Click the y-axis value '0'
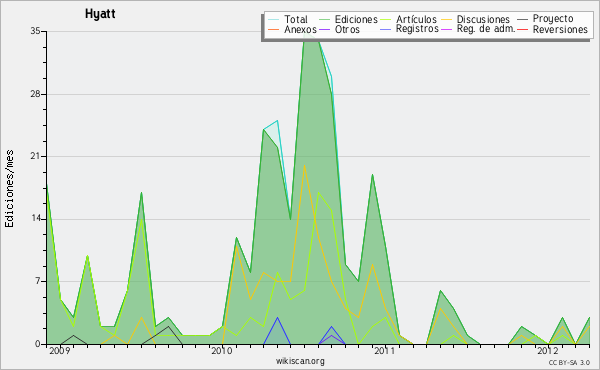Screen dimensions: 600x370 tap(38, 344)
